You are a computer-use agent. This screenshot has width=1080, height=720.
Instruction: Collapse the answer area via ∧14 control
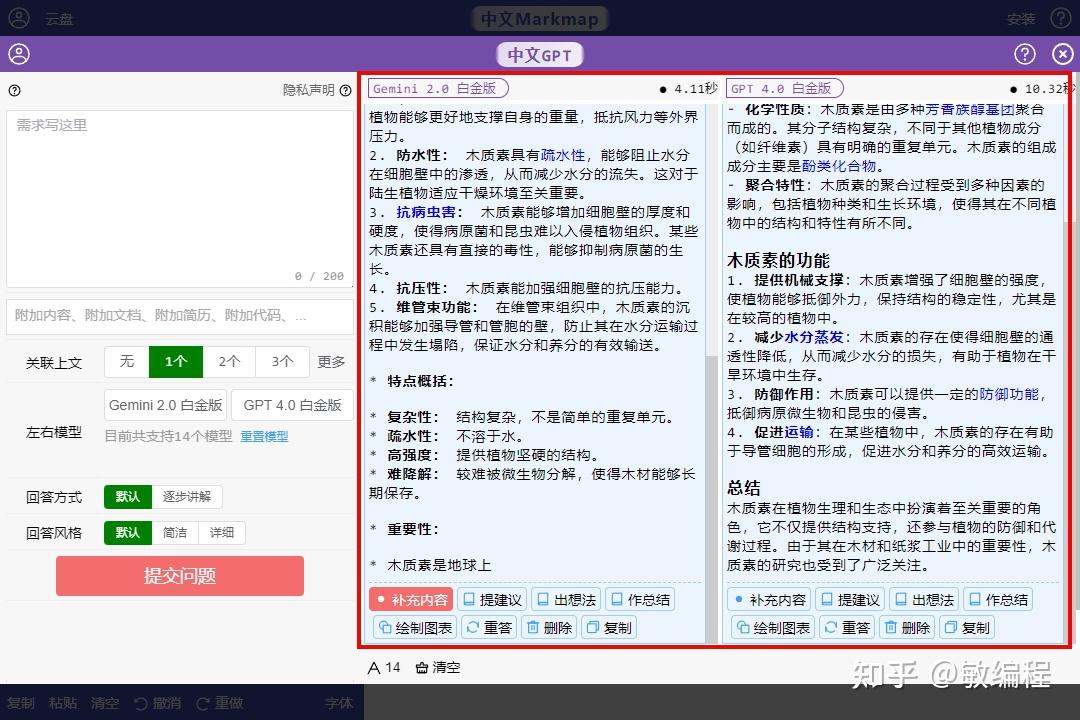click(383, 667)
